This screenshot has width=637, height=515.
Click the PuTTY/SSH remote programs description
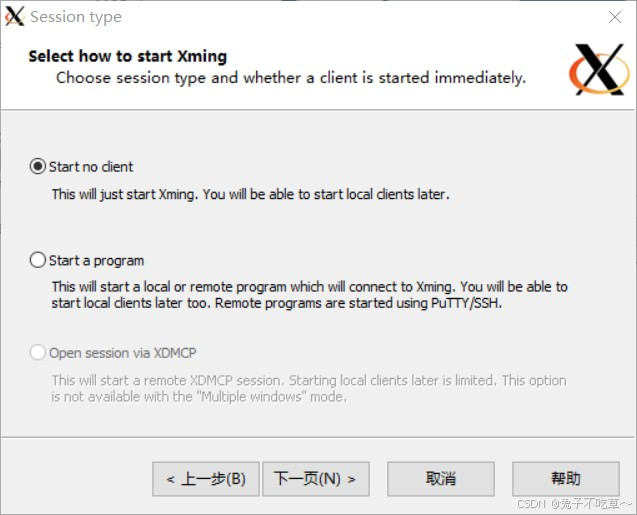[309, 295]
